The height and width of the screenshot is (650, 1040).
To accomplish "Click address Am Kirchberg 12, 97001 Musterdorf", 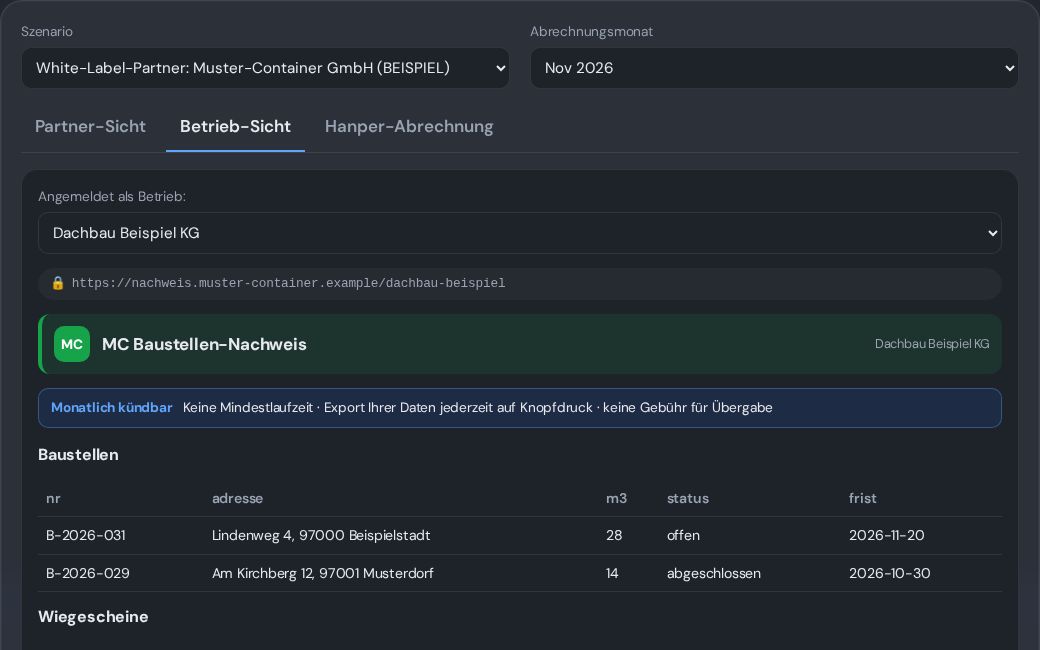I will coord(322,573).
